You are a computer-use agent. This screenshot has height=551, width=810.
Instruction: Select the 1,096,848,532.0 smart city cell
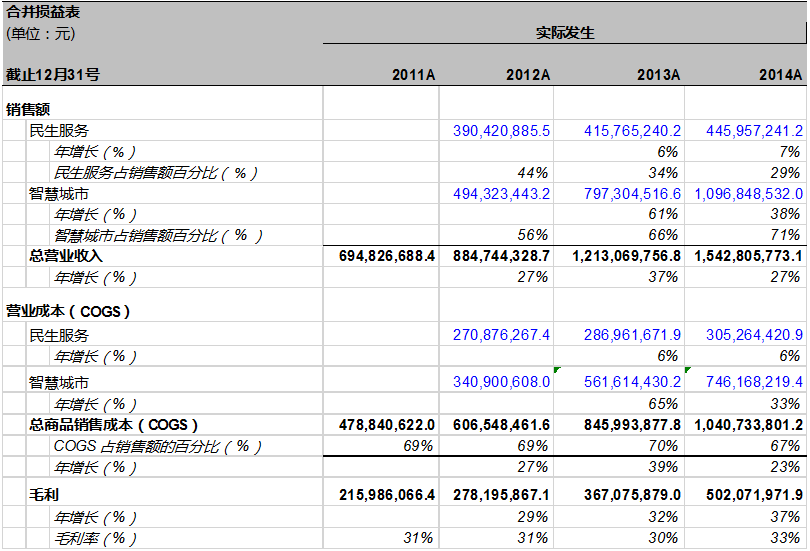pos(749,193)
